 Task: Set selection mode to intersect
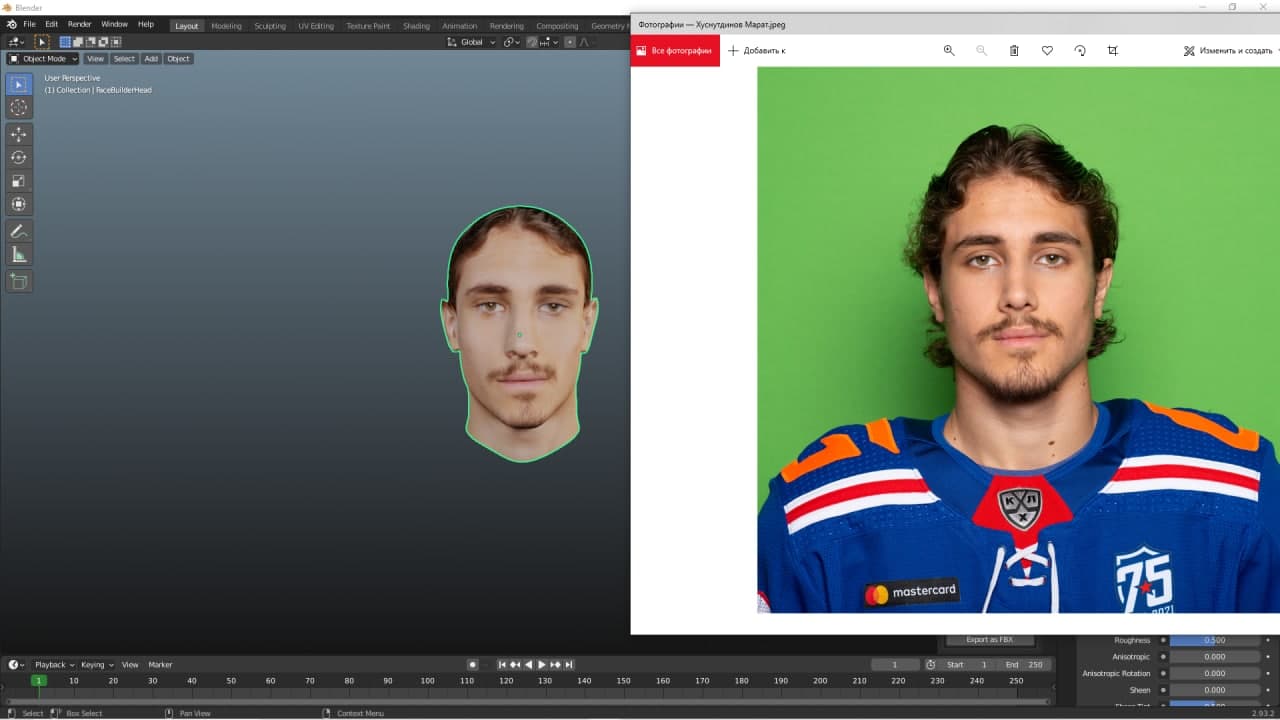(116, 42)
